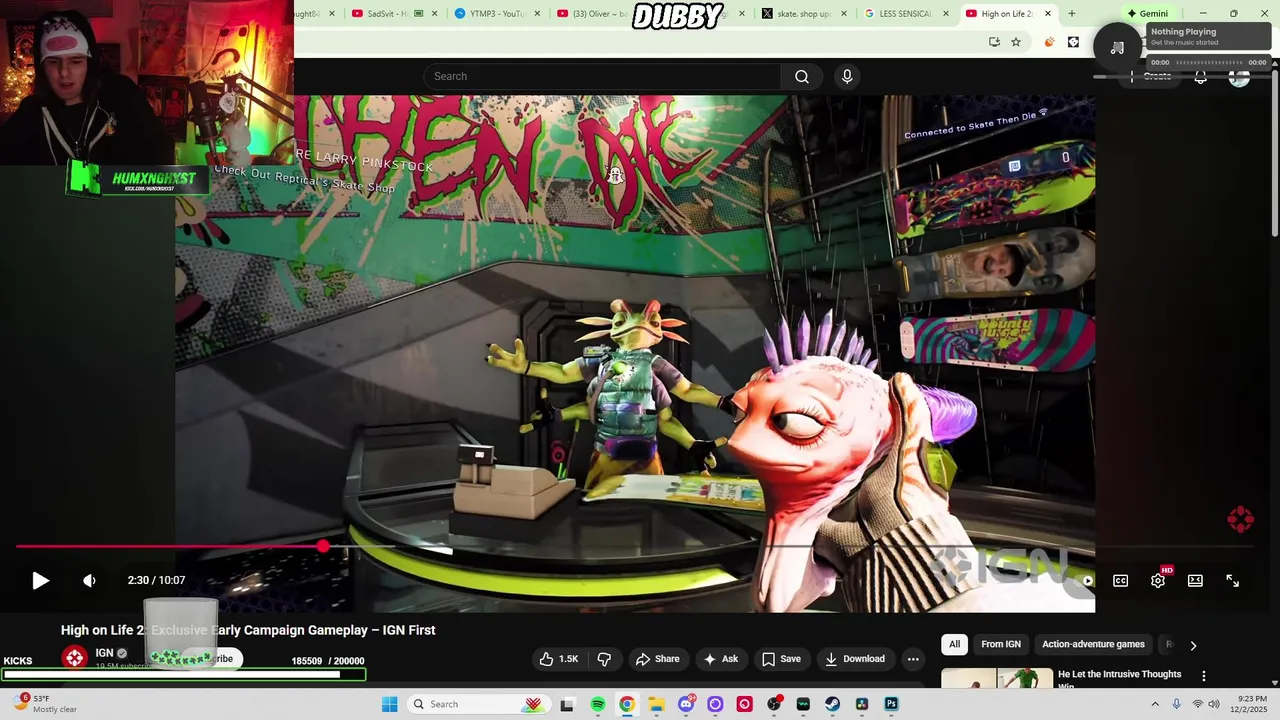Screen dimensions: 1280x720
Task: Open the Windows Start menu
Action: click(x=390, y=704)
